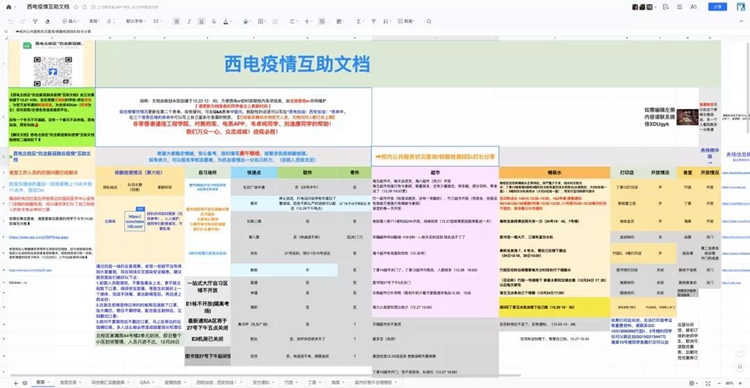Click the formula bar cell content field
750x388 pixels.
click(378, 32)
